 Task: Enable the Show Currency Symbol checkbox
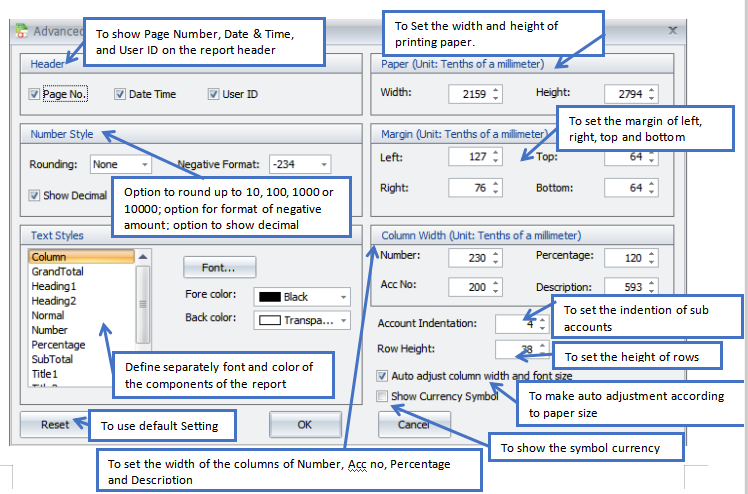click(x=382, y=396)
